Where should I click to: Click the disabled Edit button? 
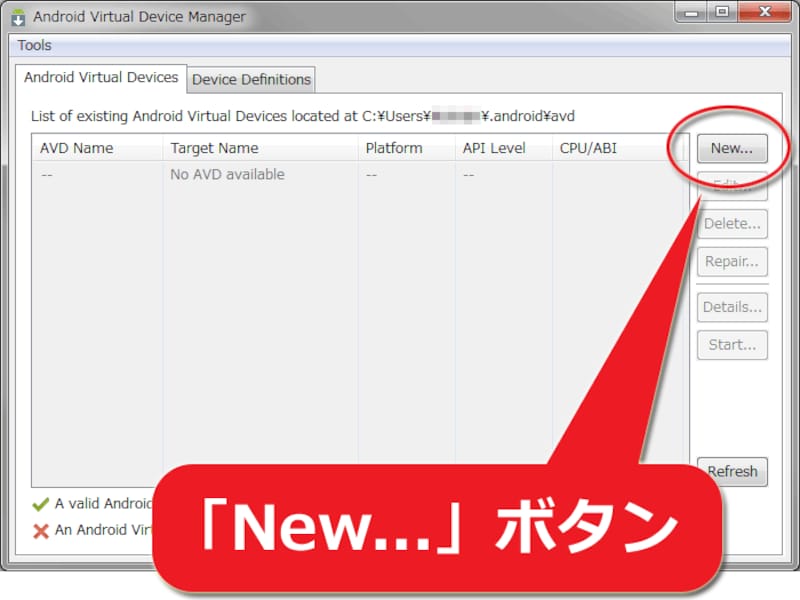click(731, 186)
